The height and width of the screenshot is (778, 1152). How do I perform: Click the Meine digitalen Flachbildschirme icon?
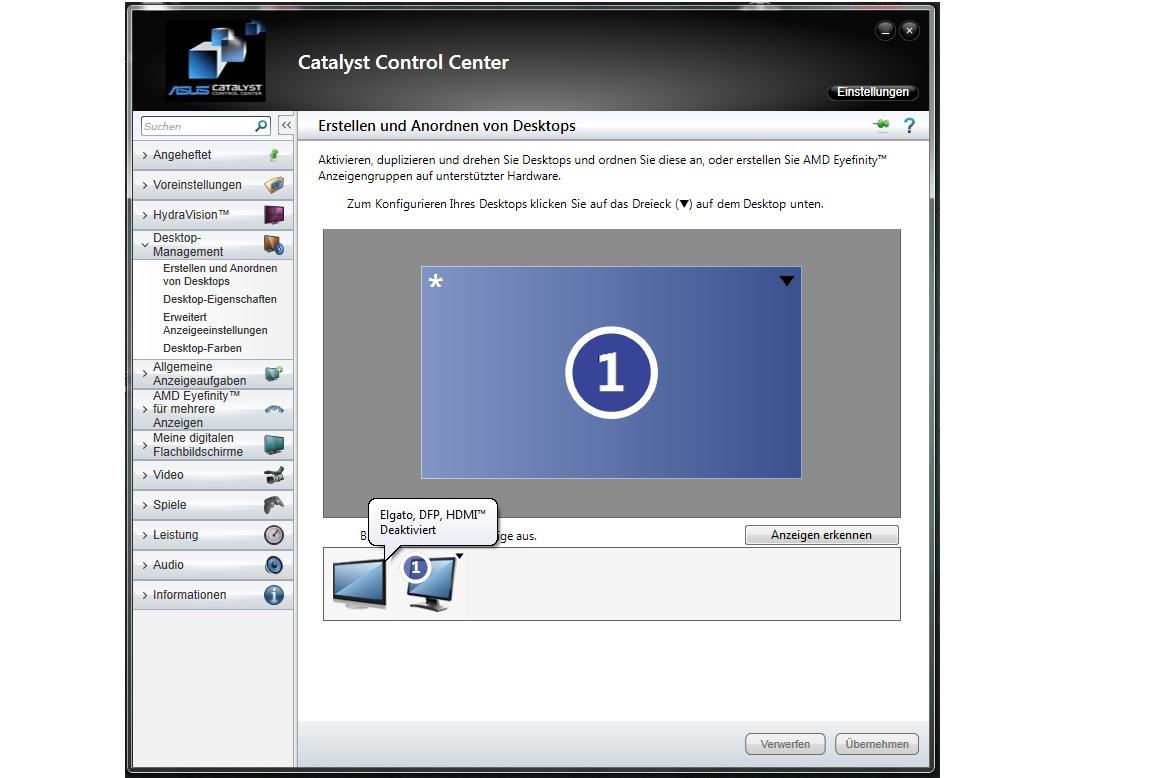[274, 444]
